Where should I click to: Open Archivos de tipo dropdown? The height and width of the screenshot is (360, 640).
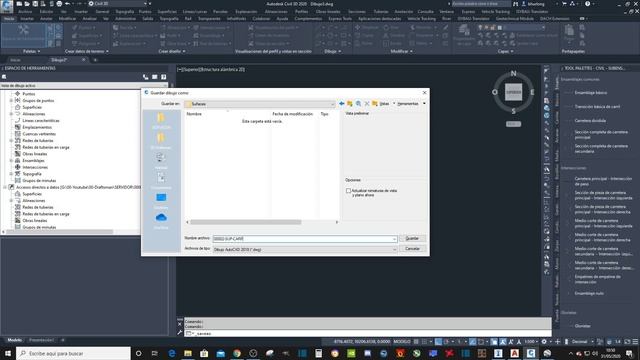(305, 249)
